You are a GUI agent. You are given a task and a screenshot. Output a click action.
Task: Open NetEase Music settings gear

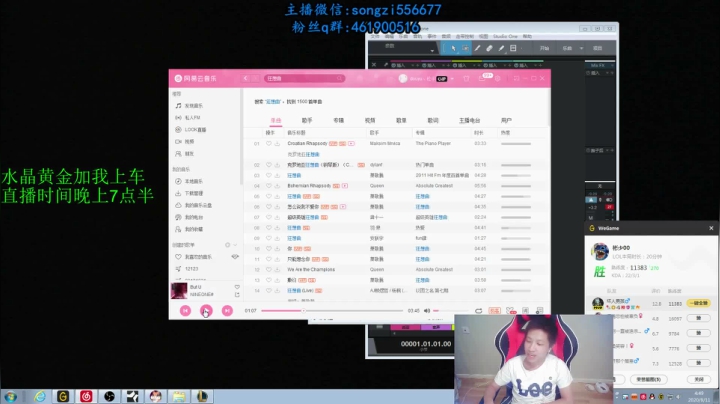[497, 79]
